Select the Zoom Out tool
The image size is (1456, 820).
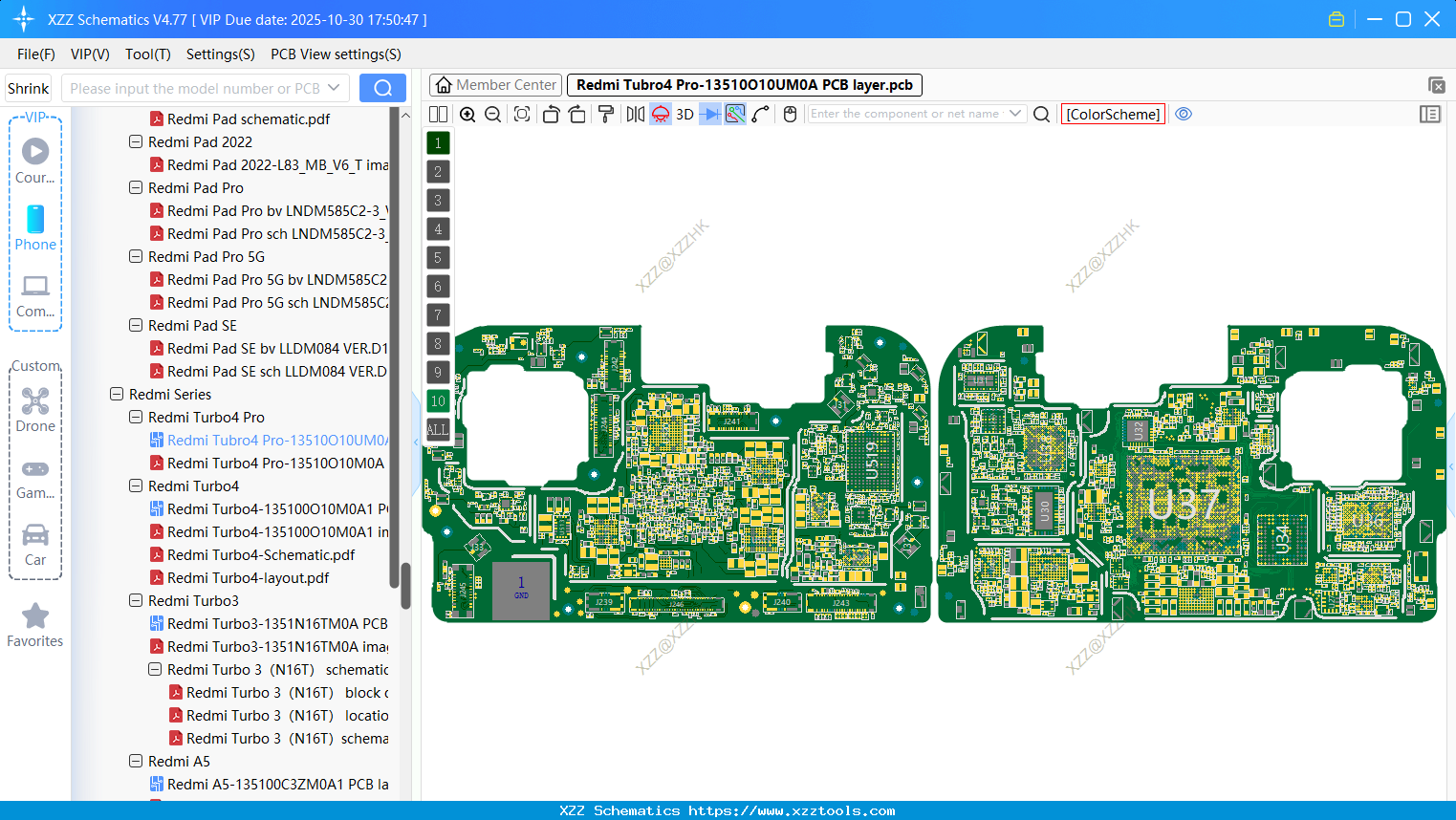[492, 114]
